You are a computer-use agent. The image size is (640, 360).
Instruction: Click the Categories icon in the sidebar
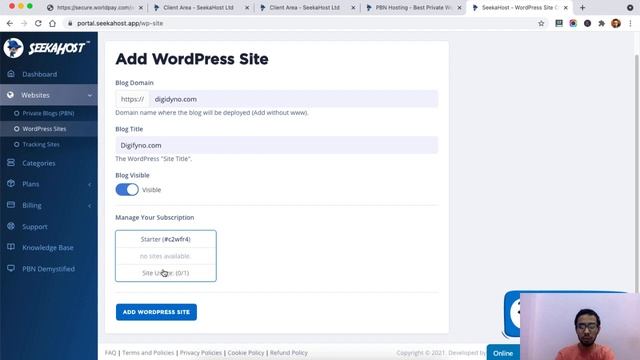click(11, 162)
